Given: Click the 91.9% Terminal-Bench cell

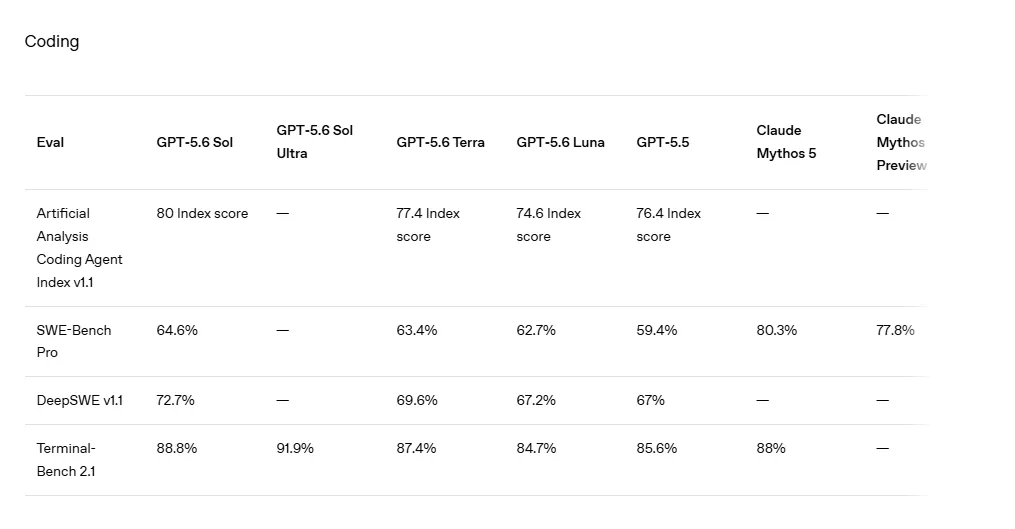Looking at the screenshot, I should (295, 448).
